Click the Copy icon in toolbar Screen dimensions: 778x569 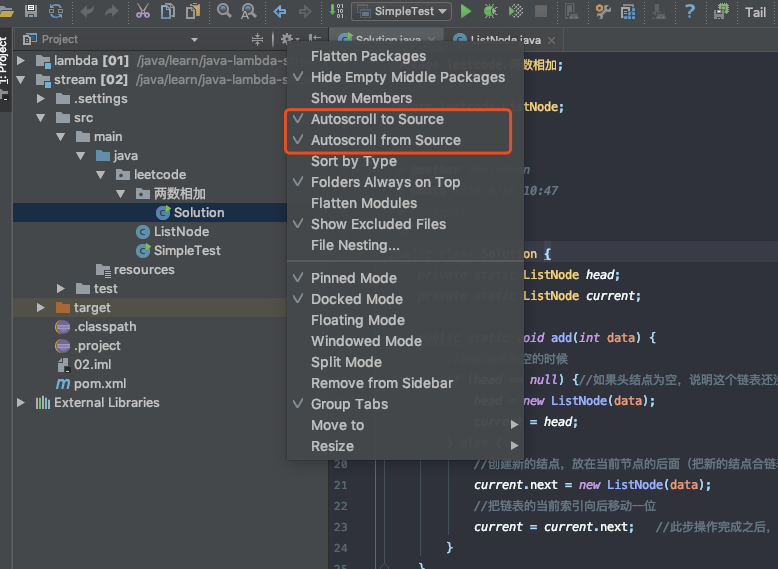168,10
